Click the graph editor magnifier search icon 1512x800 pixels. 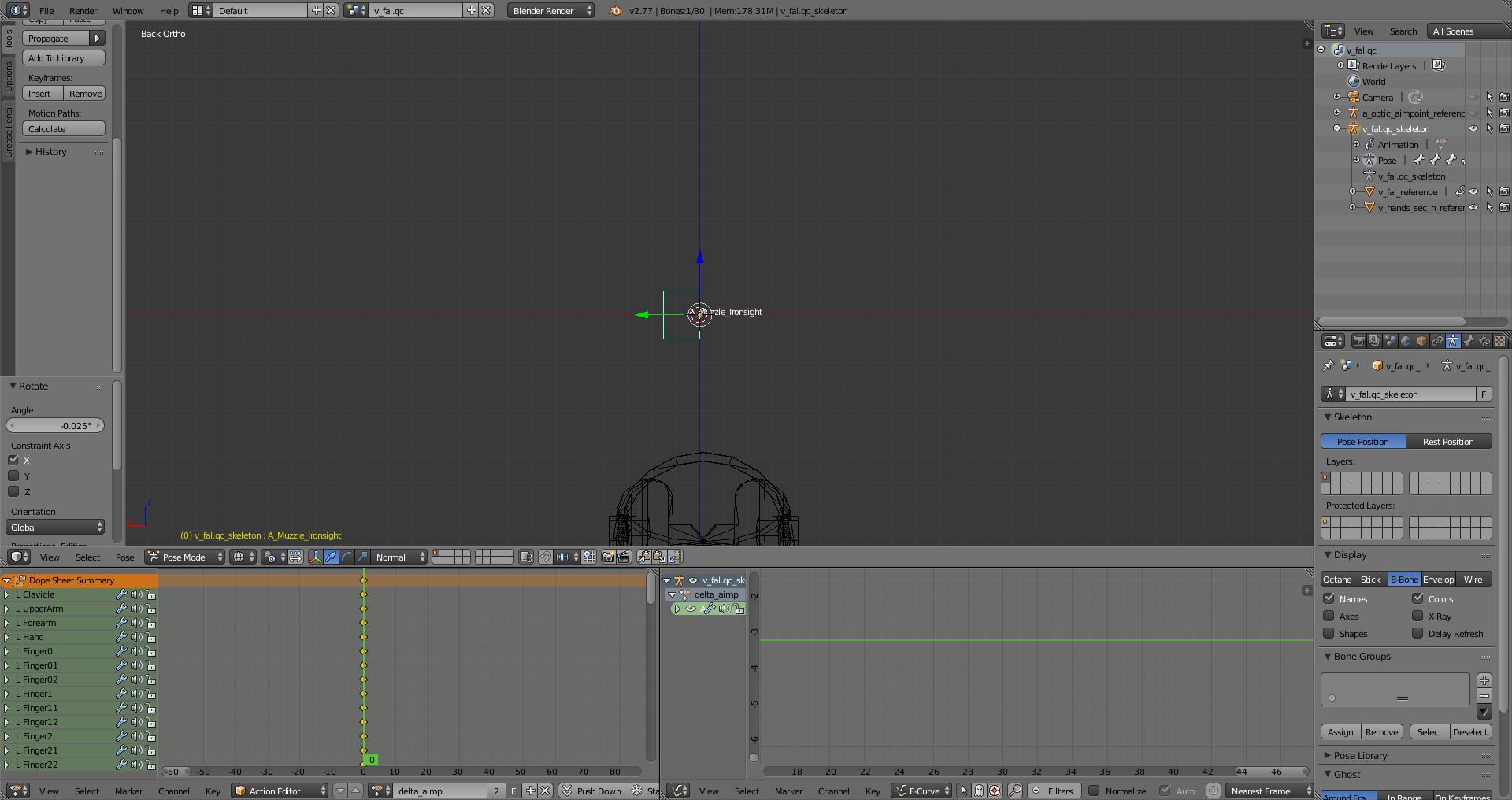1015,791
